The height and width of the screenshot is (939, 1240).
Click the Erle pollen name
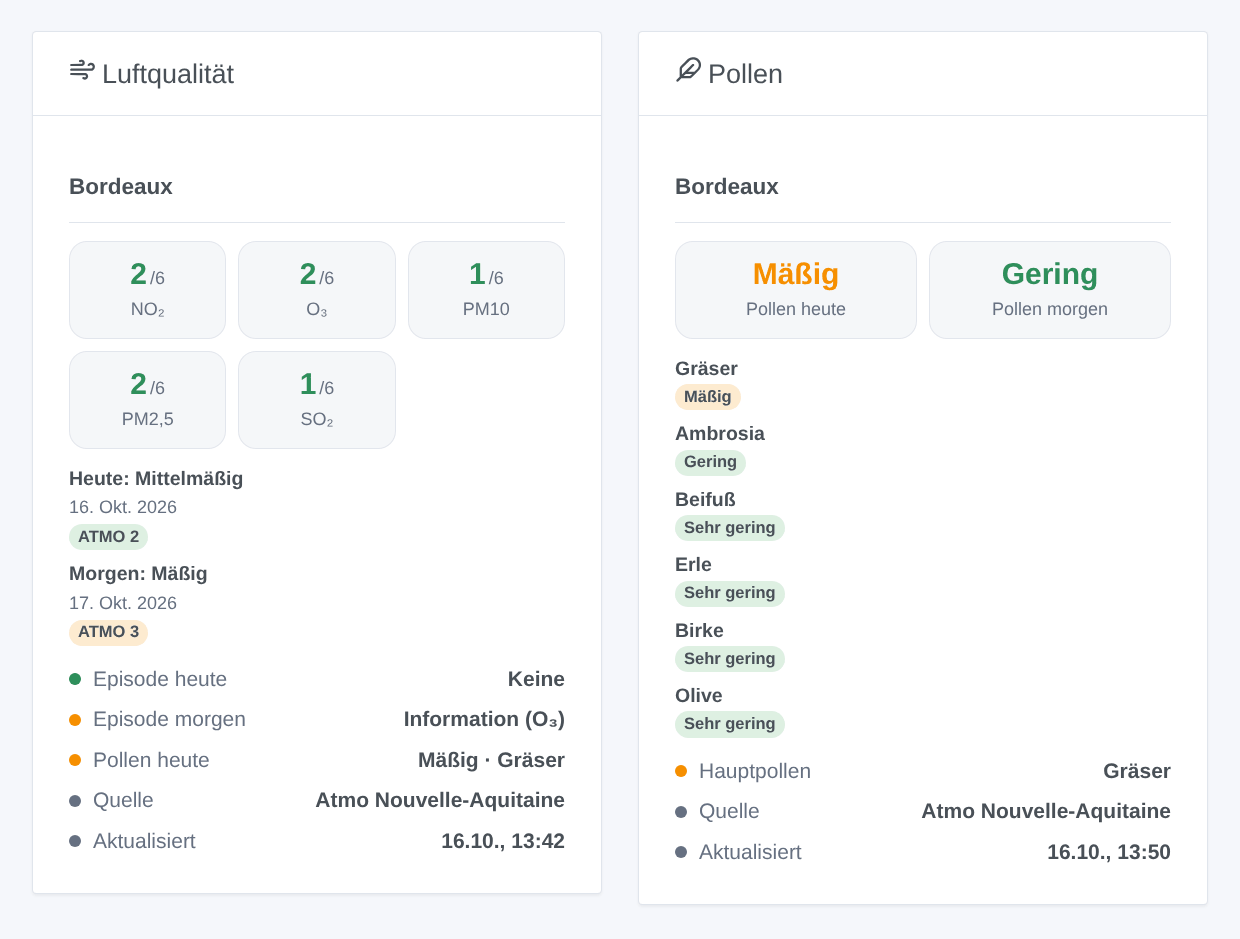[693, 565]
